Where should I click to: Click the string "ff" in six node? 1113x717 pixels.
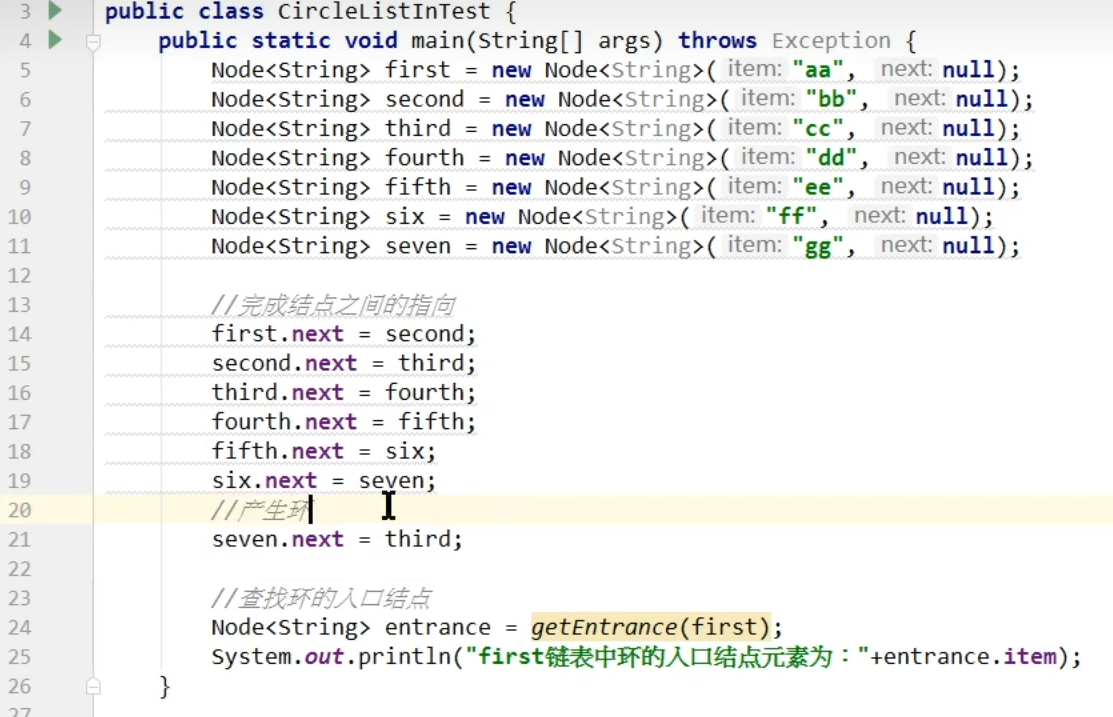coord(791,217)
